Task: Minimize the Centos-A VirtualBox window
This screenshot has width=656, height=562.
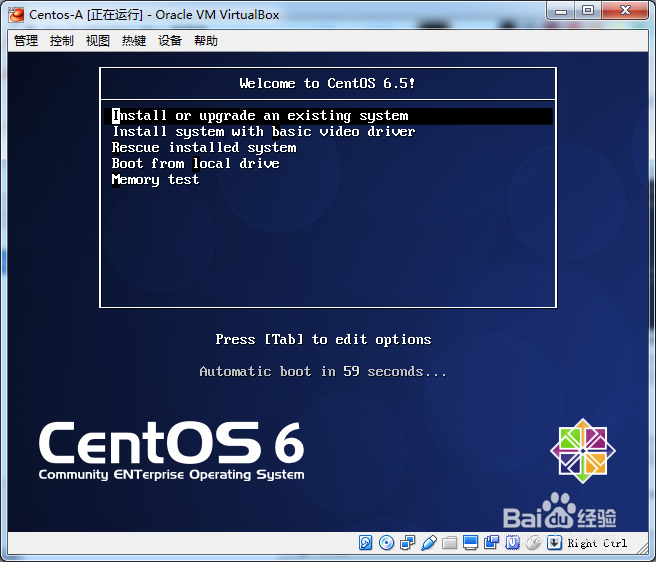Action: click(x=561, y=11)
